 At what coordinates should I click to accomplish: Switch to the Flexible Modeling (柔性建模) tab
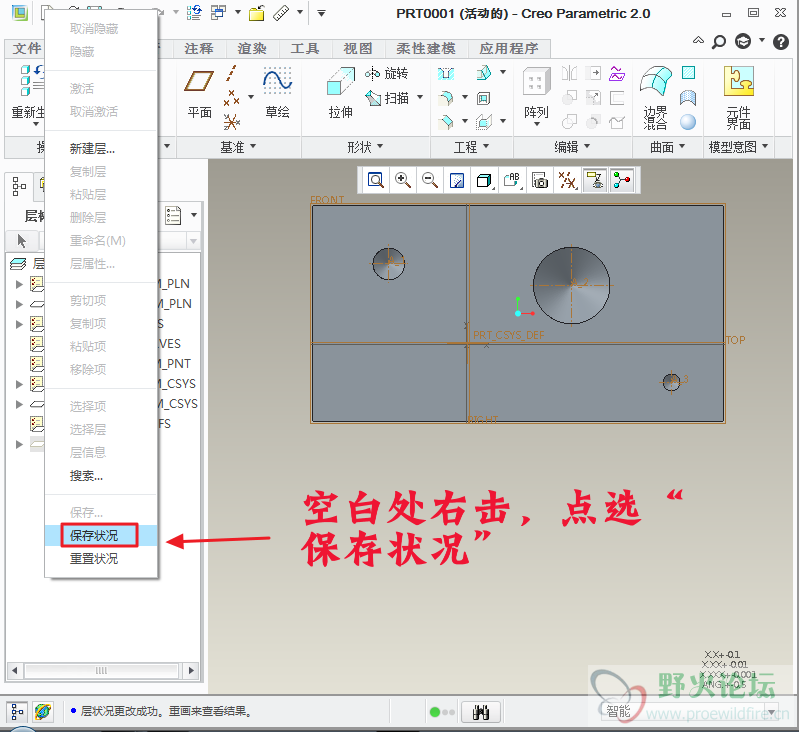tap(425, 49)
